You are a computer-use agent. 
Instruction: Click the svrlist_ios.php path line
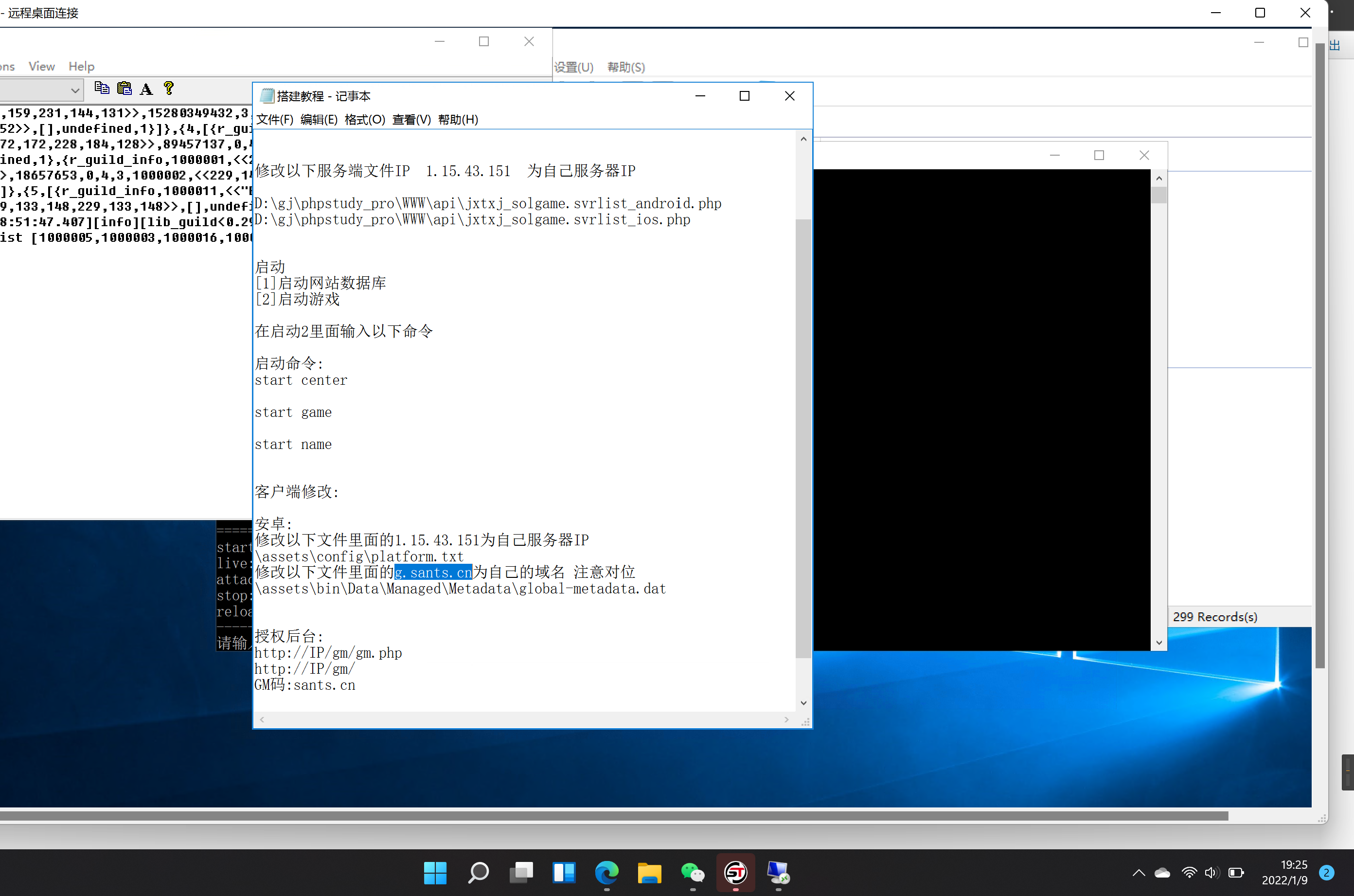pos(472,219)
